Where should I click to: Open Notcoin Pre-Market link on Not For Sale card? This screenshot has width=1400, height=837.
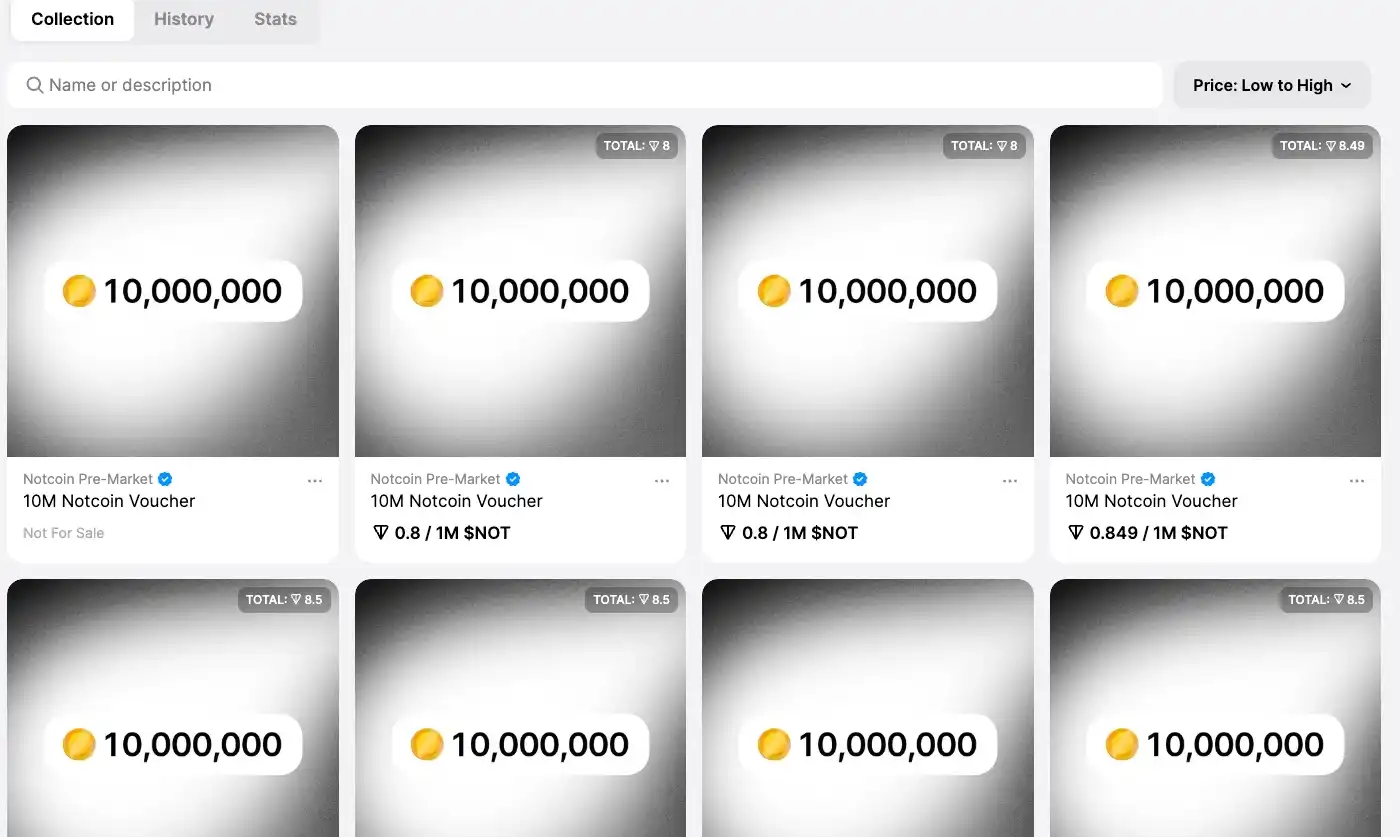coord(88,479)
